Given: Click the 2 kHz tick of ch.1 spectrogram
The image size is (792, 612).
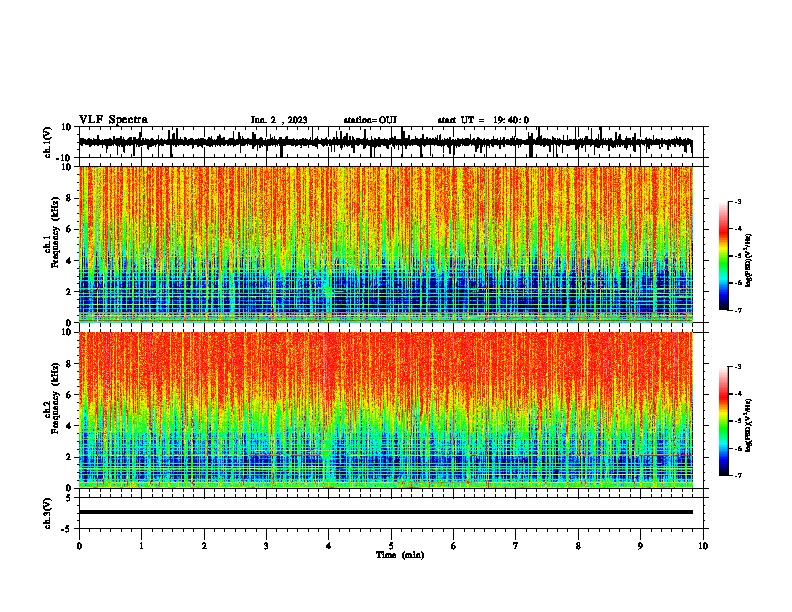Looking at the screenshot, I should (69, 291).
